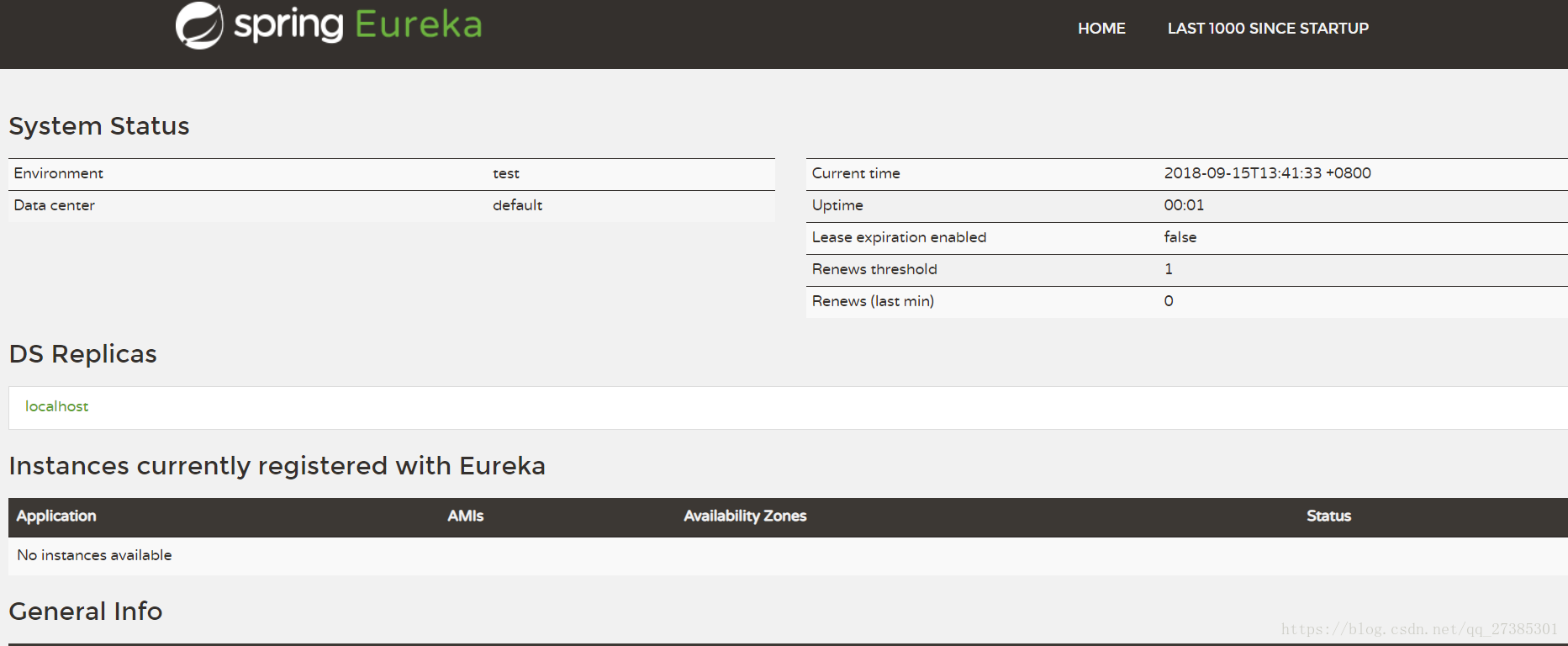Select the Renews threshold value 1
The height and width of the screenshot is (646, 1568).
(1169, 269)
